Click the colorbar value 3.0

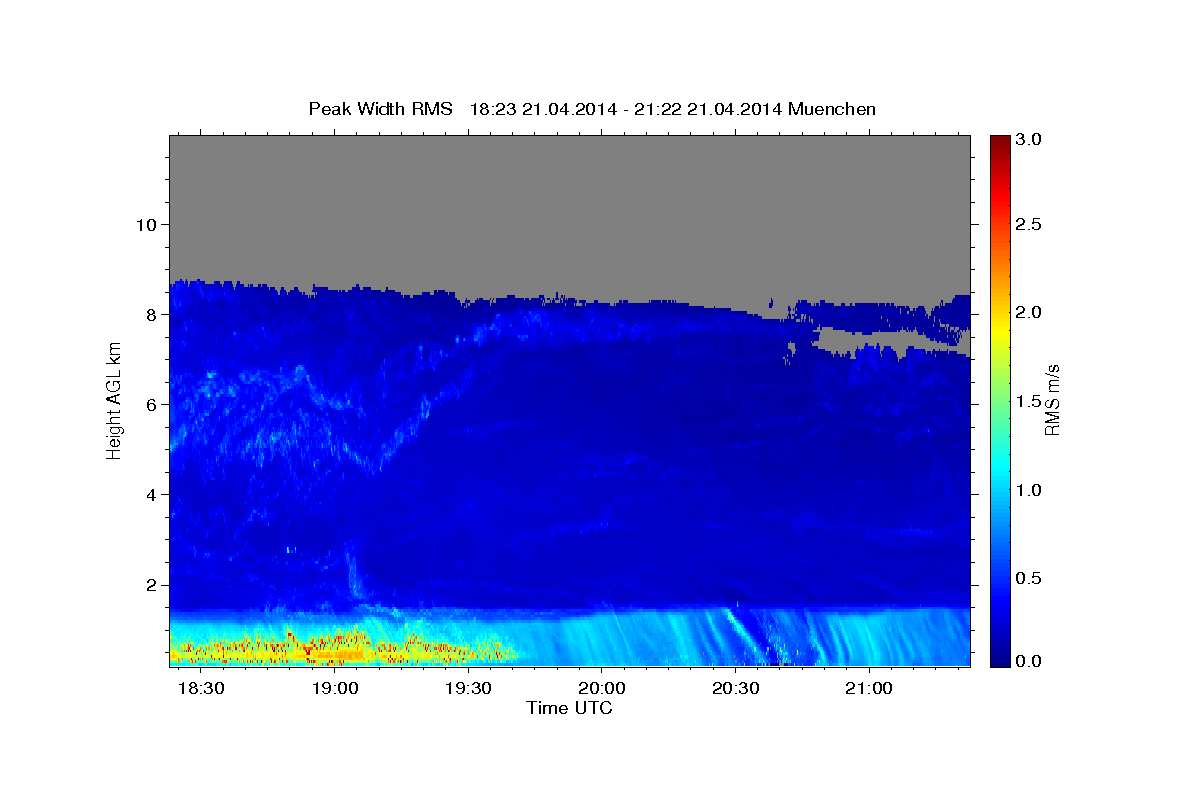(x=1029, y=139)
